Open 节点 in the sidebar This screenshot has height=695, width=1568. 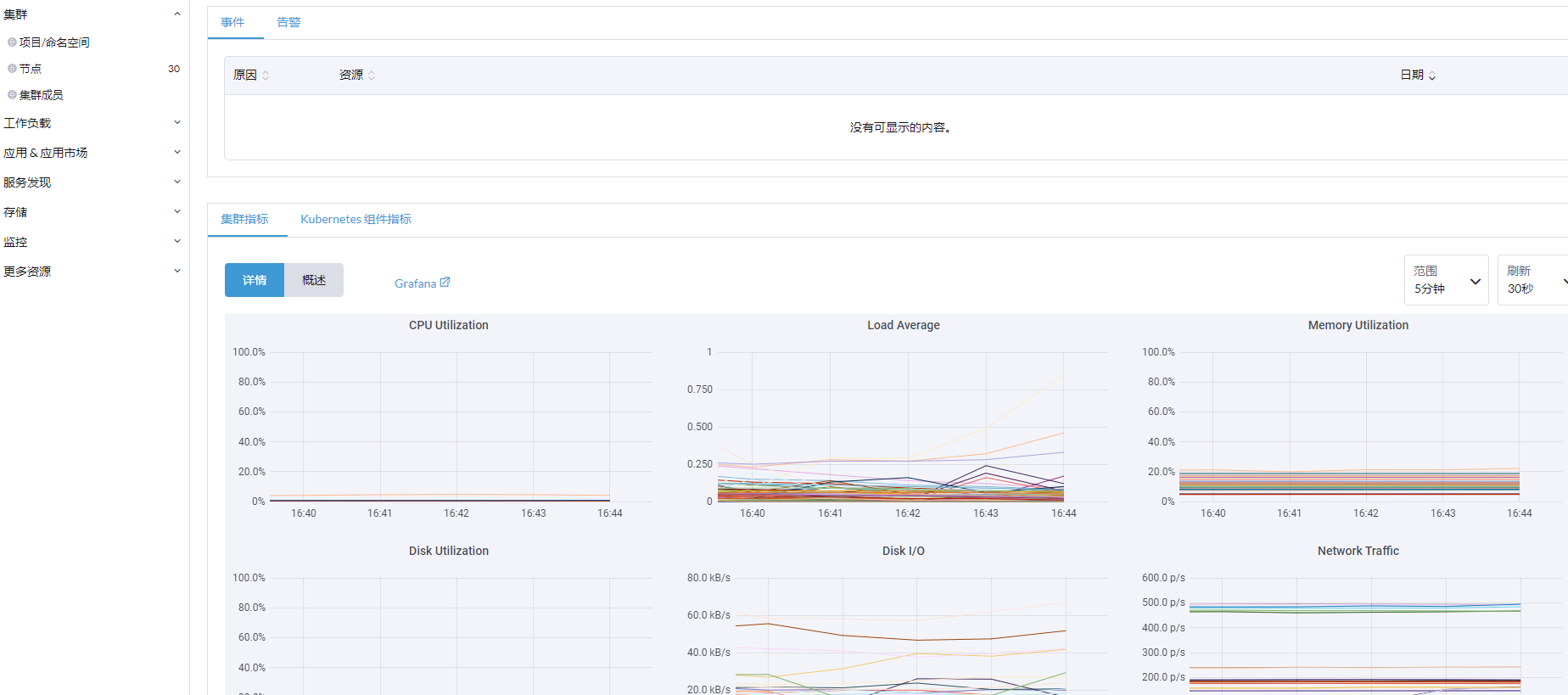[31, 68]
